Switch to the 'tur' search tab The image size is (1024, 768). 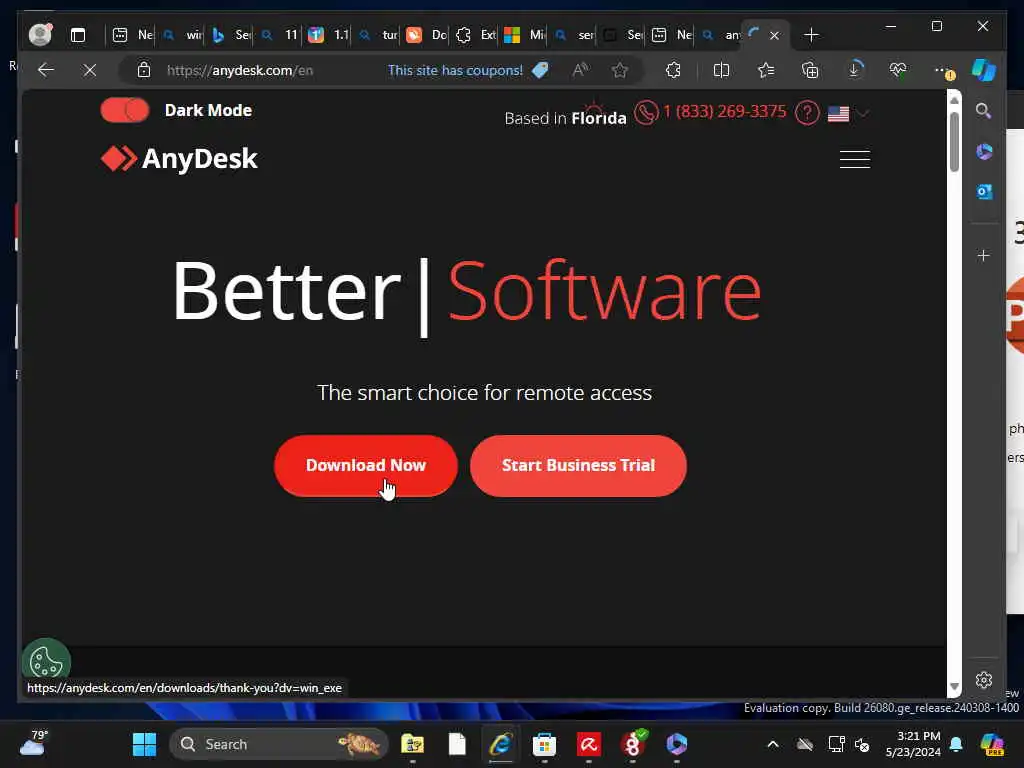(378, 35)
